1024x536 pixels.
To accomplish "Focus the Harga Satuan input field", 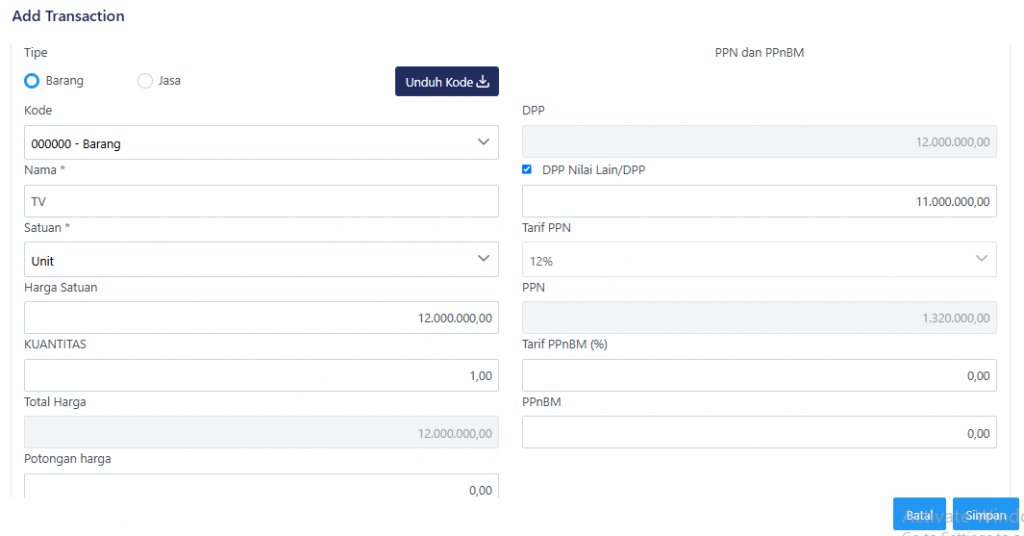I will [x=261, y=318].
